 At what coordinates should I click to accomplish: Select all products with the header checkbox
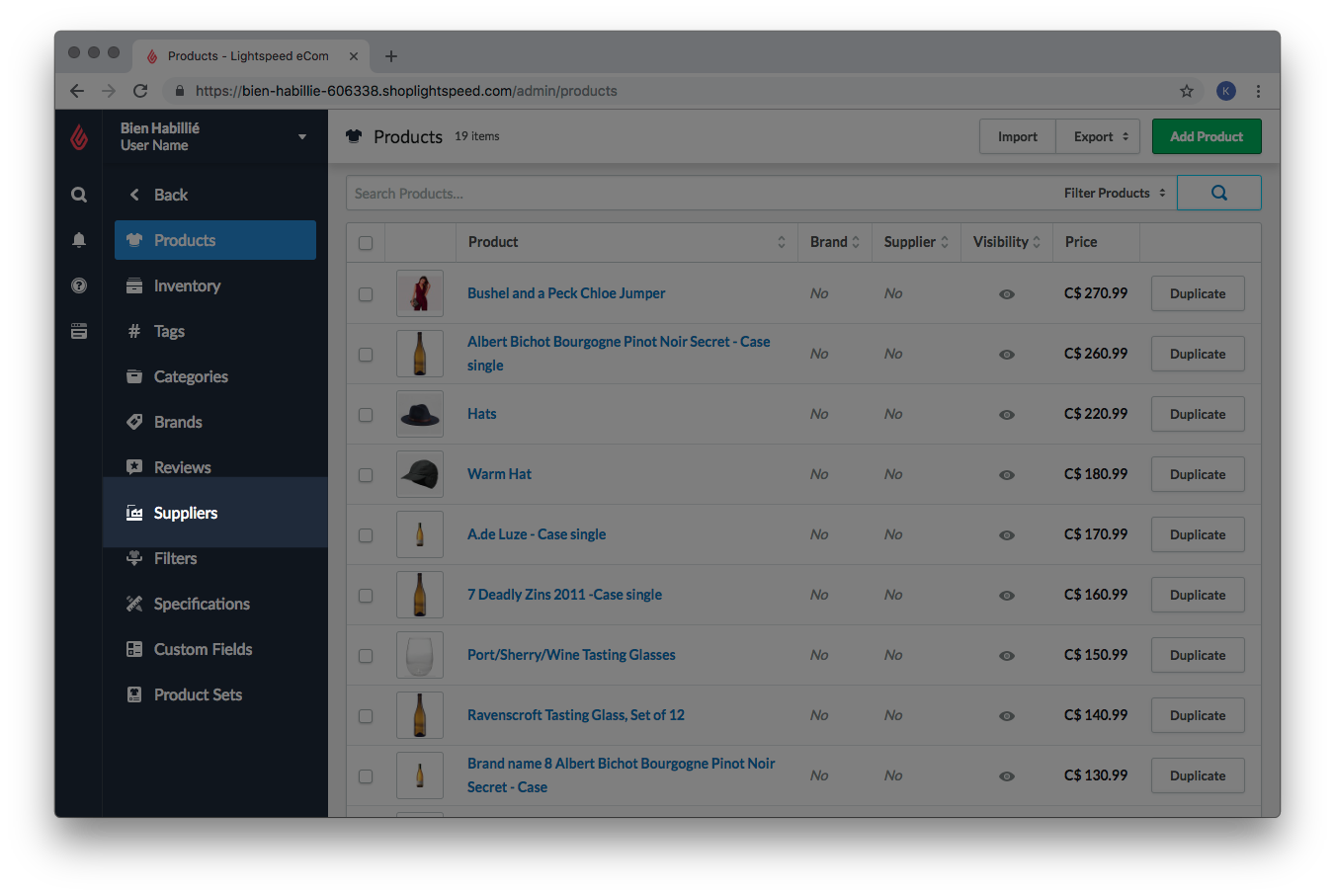[x=366, y=243]
